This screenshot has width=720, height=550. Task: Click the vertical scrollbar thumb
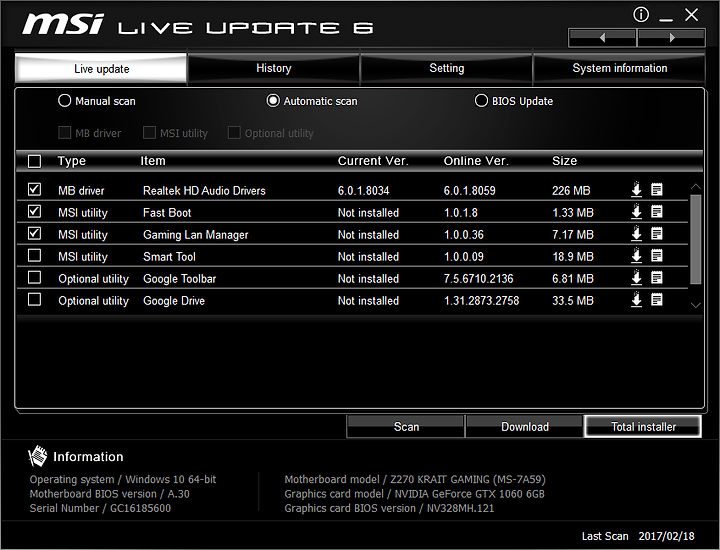click(696, 239)
